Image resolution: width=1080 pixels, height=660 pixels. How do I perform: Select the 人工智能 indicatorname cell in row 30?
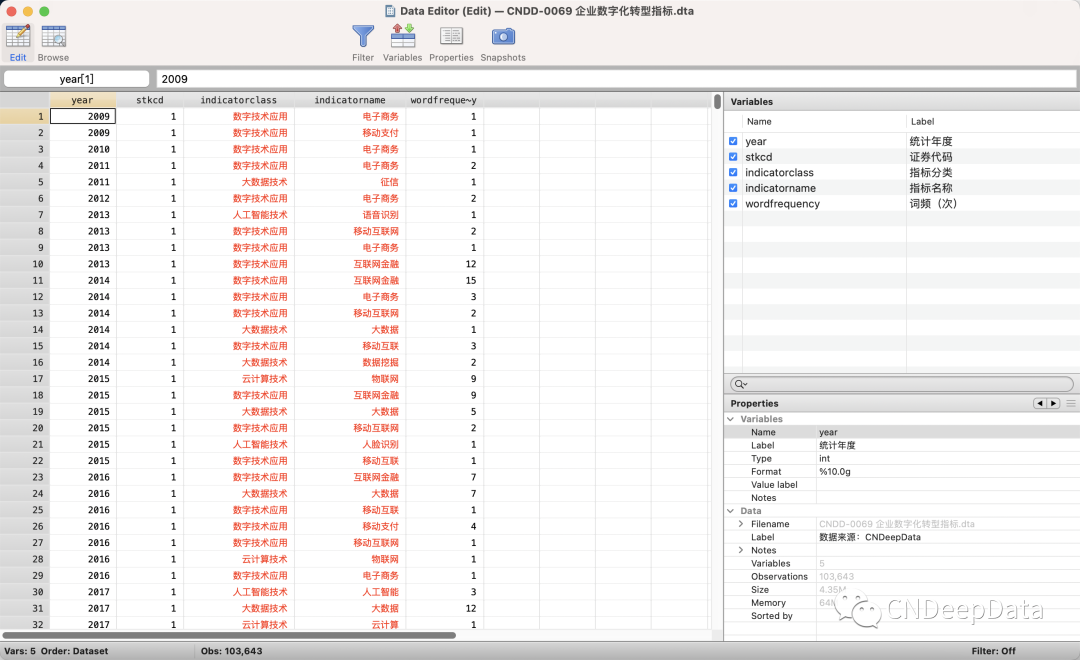(350, 592)
